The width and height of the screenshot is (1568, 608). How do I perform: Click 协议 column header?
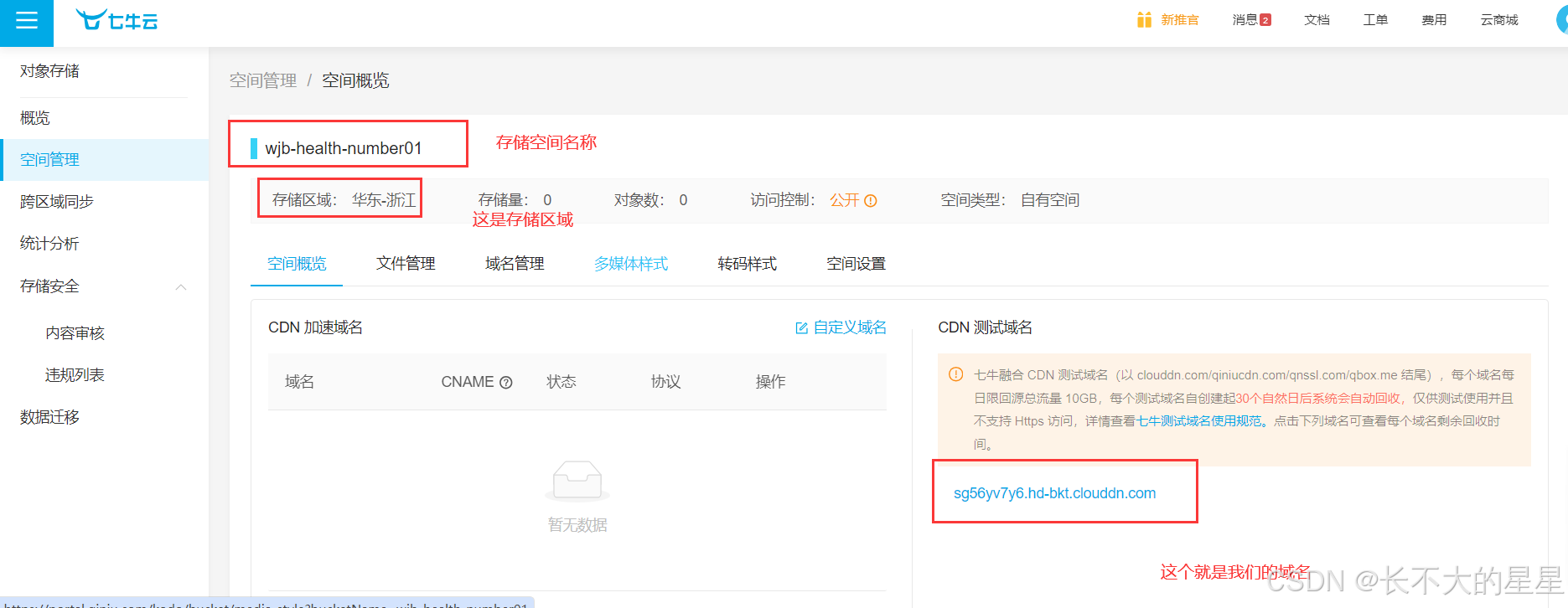pyautogui.click(x=666, y=382)
